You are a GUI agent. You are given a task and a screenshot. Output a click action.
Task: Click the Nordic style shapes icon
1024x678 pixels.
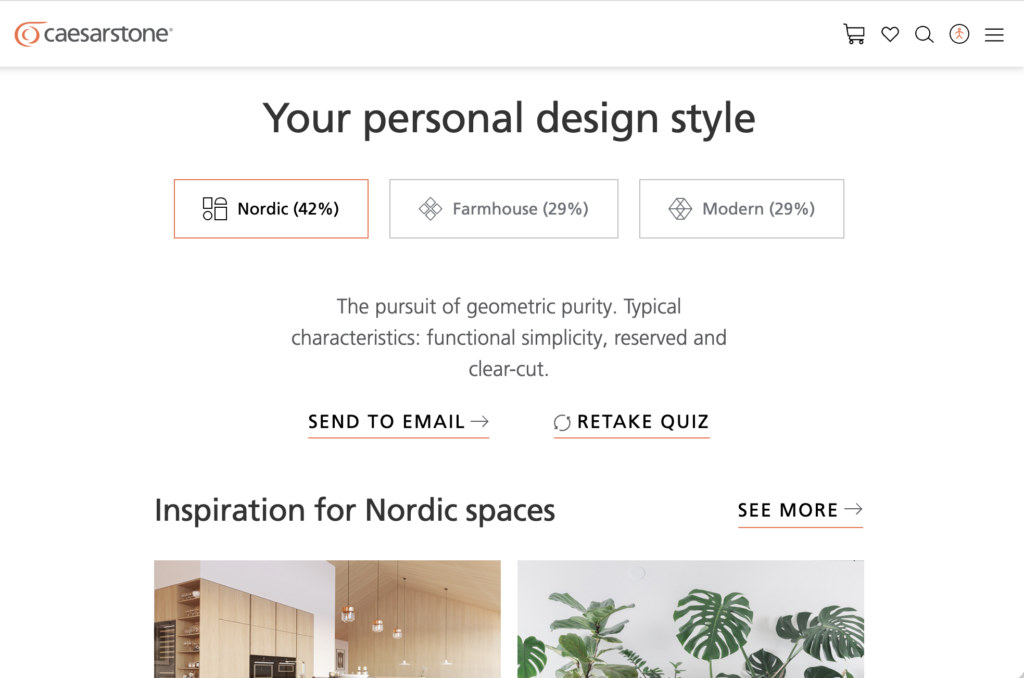215,209
